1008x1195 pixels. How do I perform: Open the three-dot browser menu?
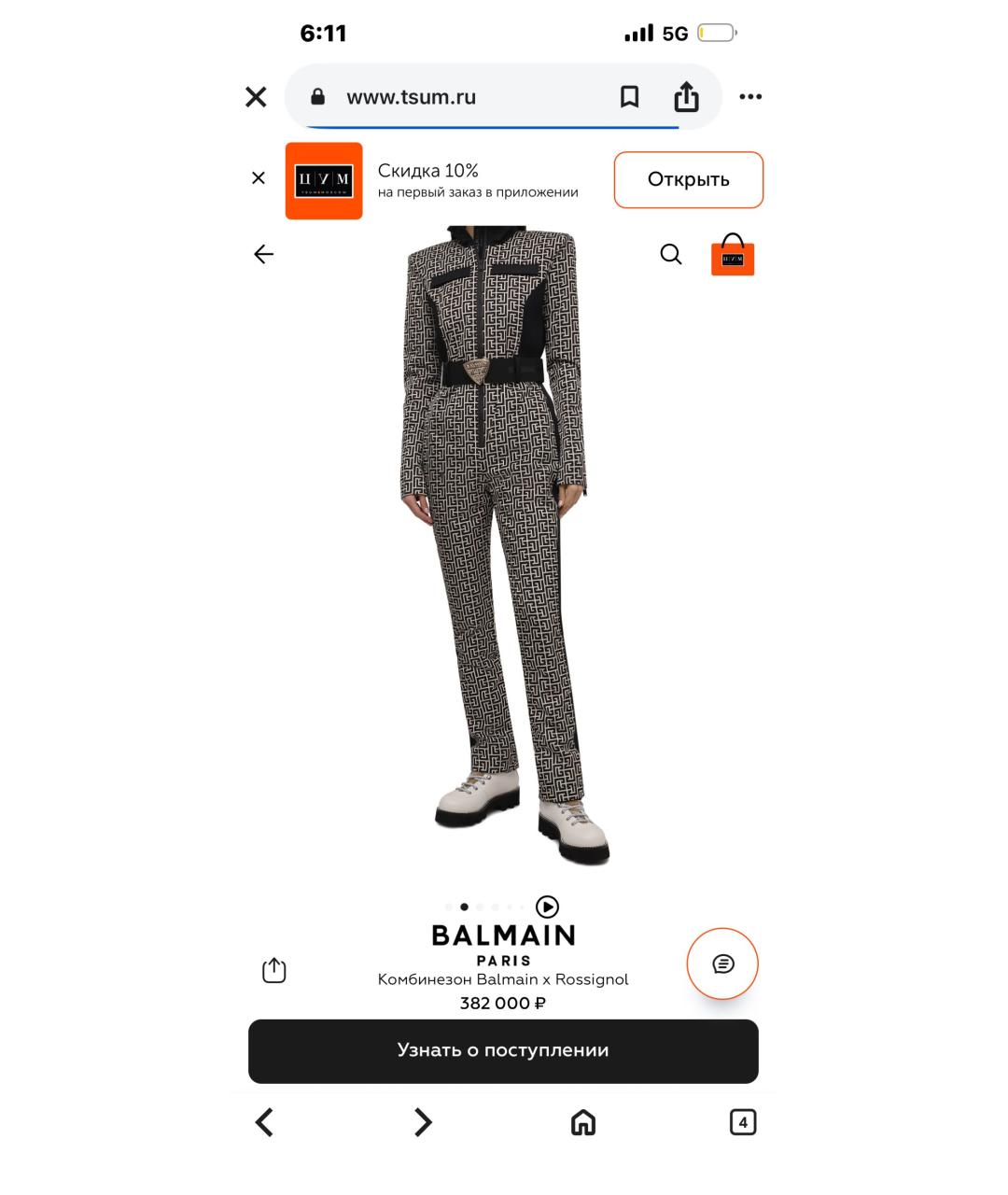tap(750, 96)
